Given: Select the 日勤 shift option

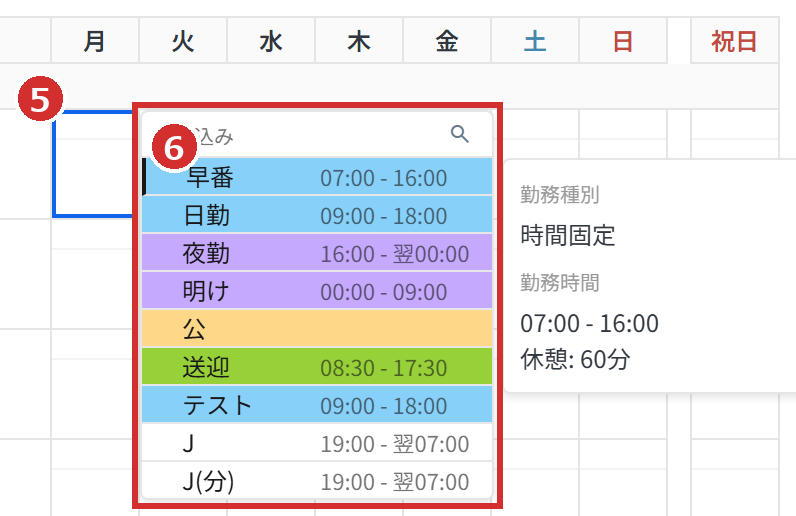Looking at the screenshot, I should (317, 215).
